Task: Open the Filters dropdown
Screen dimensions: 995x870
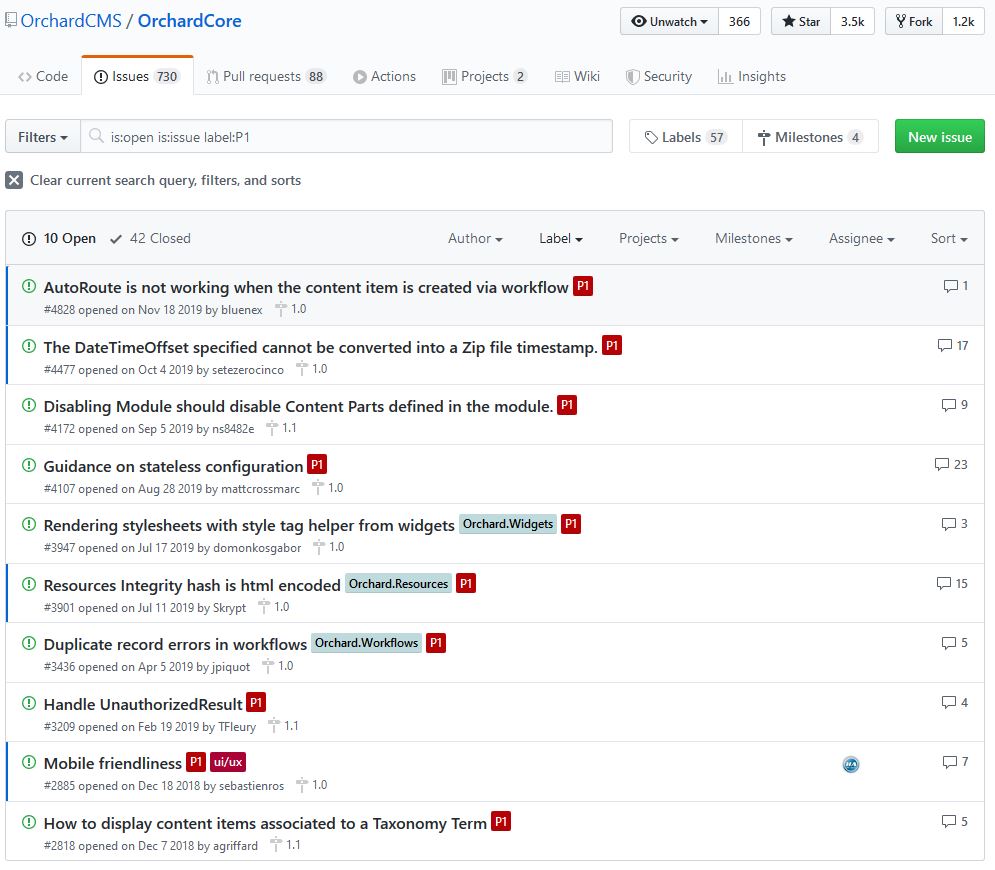Action: pyautogui.click(x=43, y=136)
